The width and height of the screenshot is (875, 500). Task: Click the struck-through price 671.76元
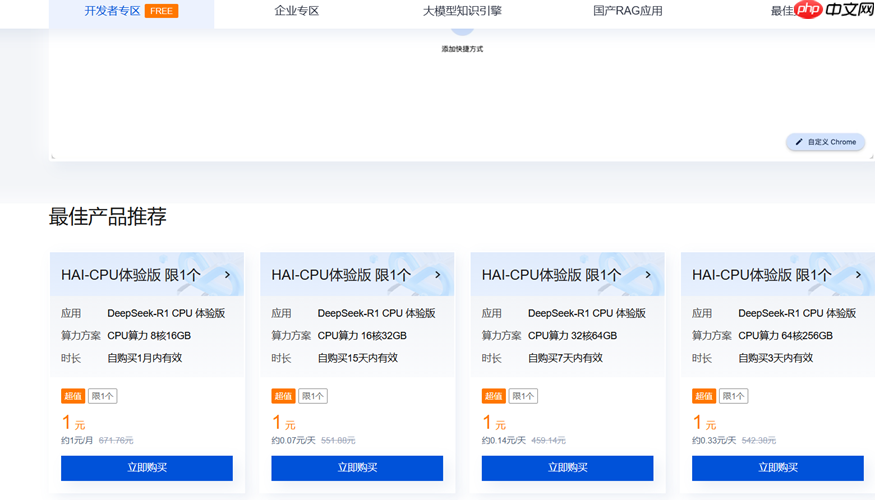coord(116,440)
